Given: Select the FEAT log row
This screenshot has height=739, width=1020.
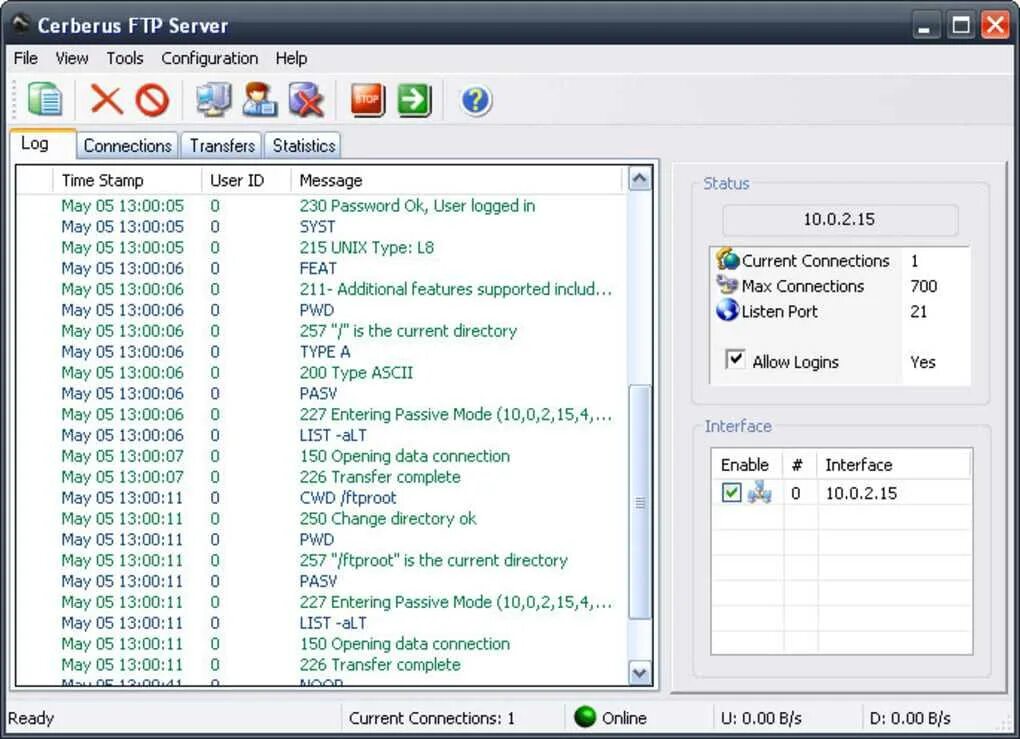Looking at the screenshot, I should tap(321, 268).
